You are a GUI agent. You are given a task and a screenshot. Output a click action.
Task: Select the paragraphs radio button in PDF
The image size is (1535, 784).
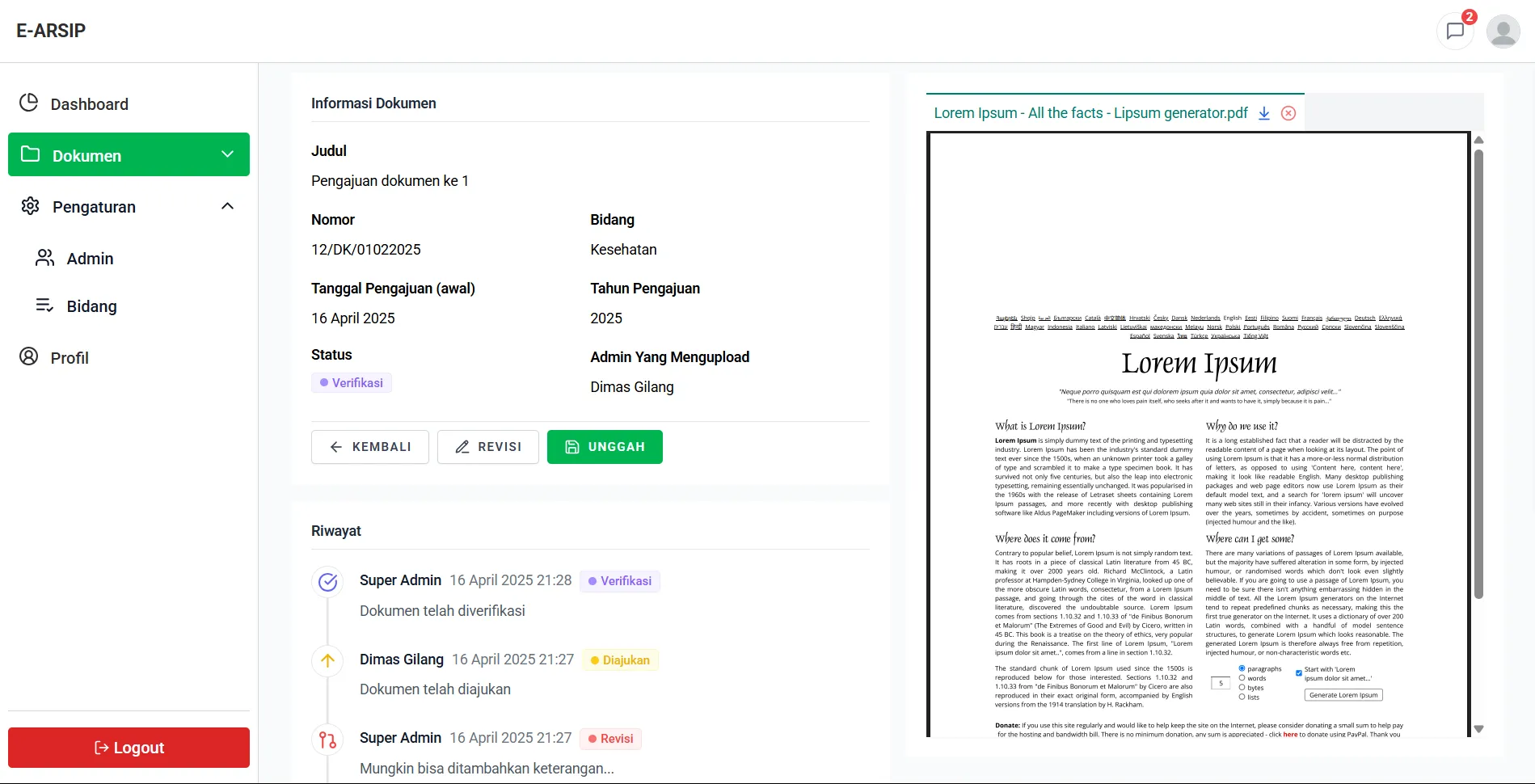tap(1242, 668)
